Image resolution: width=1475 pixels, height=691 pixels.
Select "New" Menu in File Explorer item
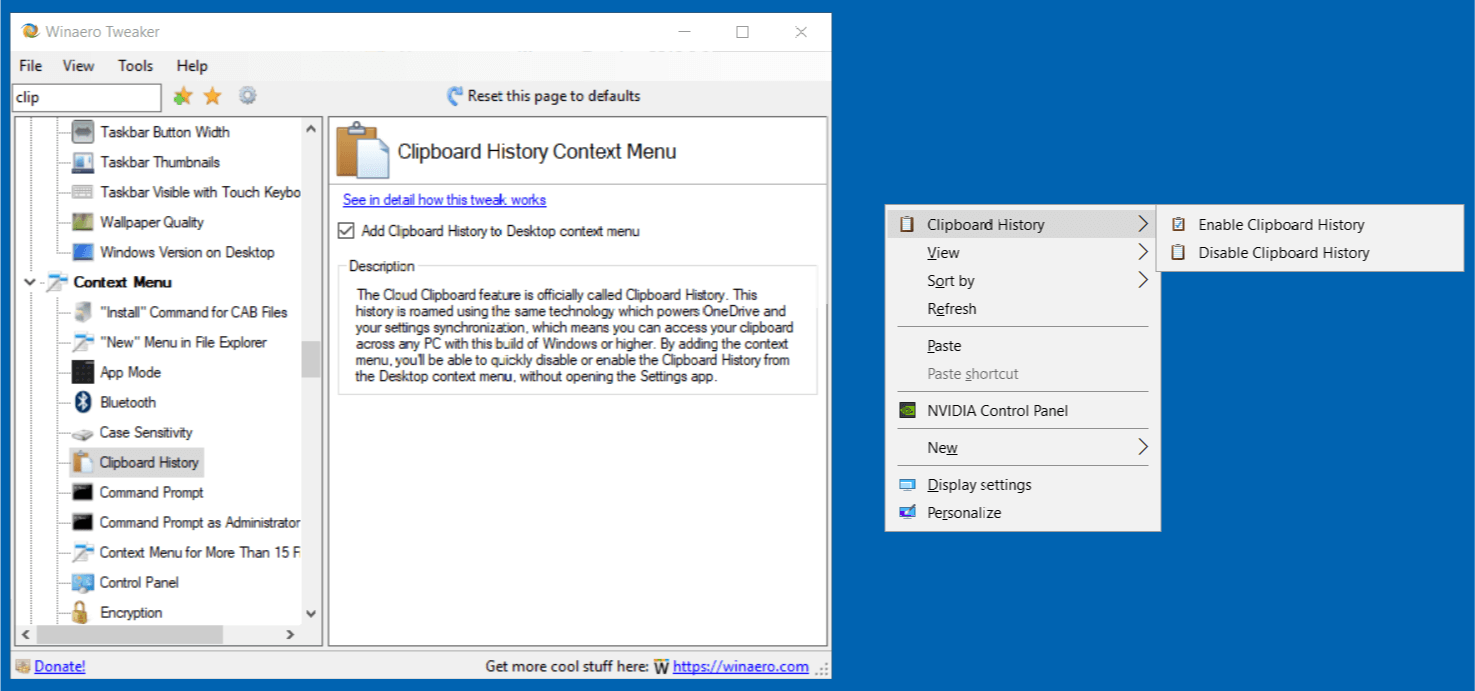point(183,342)
